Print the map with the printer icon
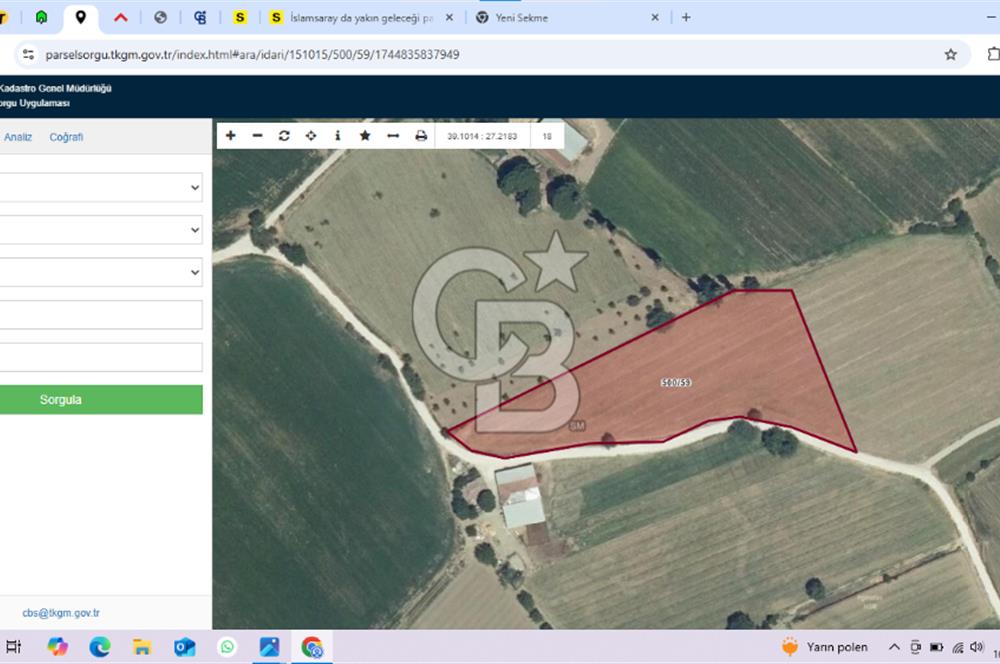The width and height of the screenshot is (1000, 664). pos(421,135)
